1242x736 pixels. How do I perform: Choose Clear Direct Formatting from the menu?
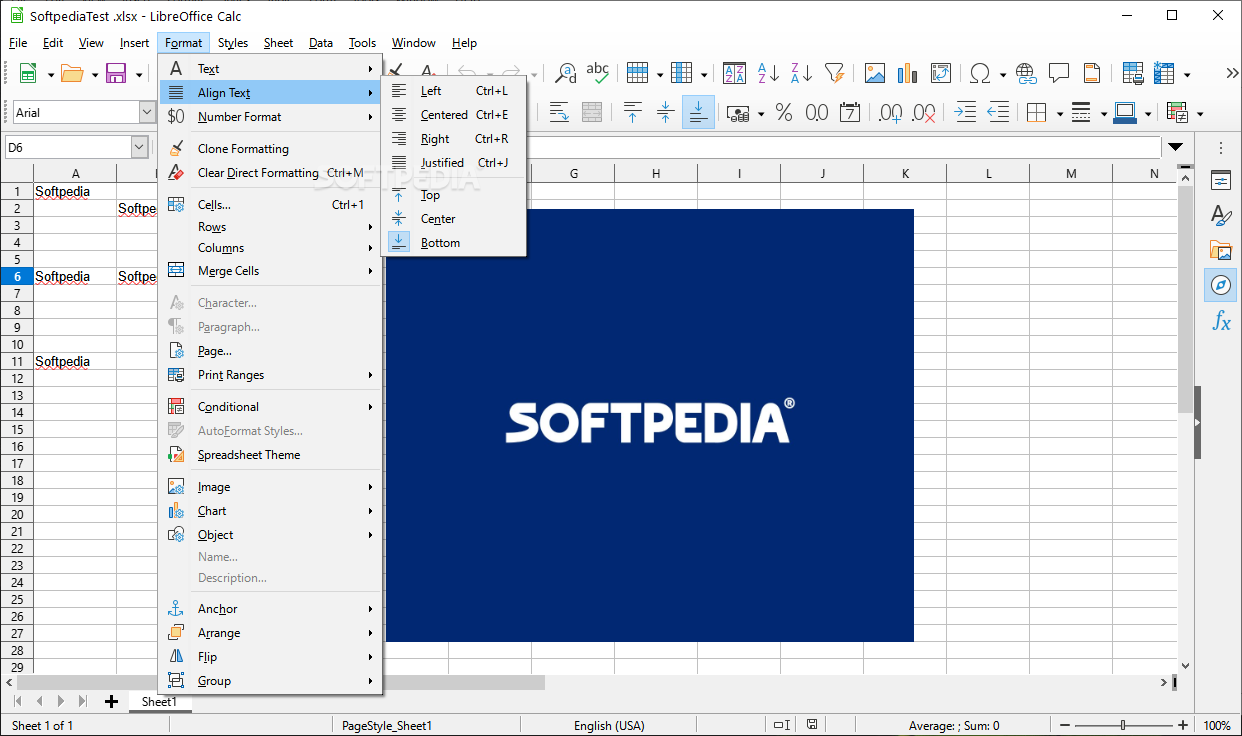270,173
